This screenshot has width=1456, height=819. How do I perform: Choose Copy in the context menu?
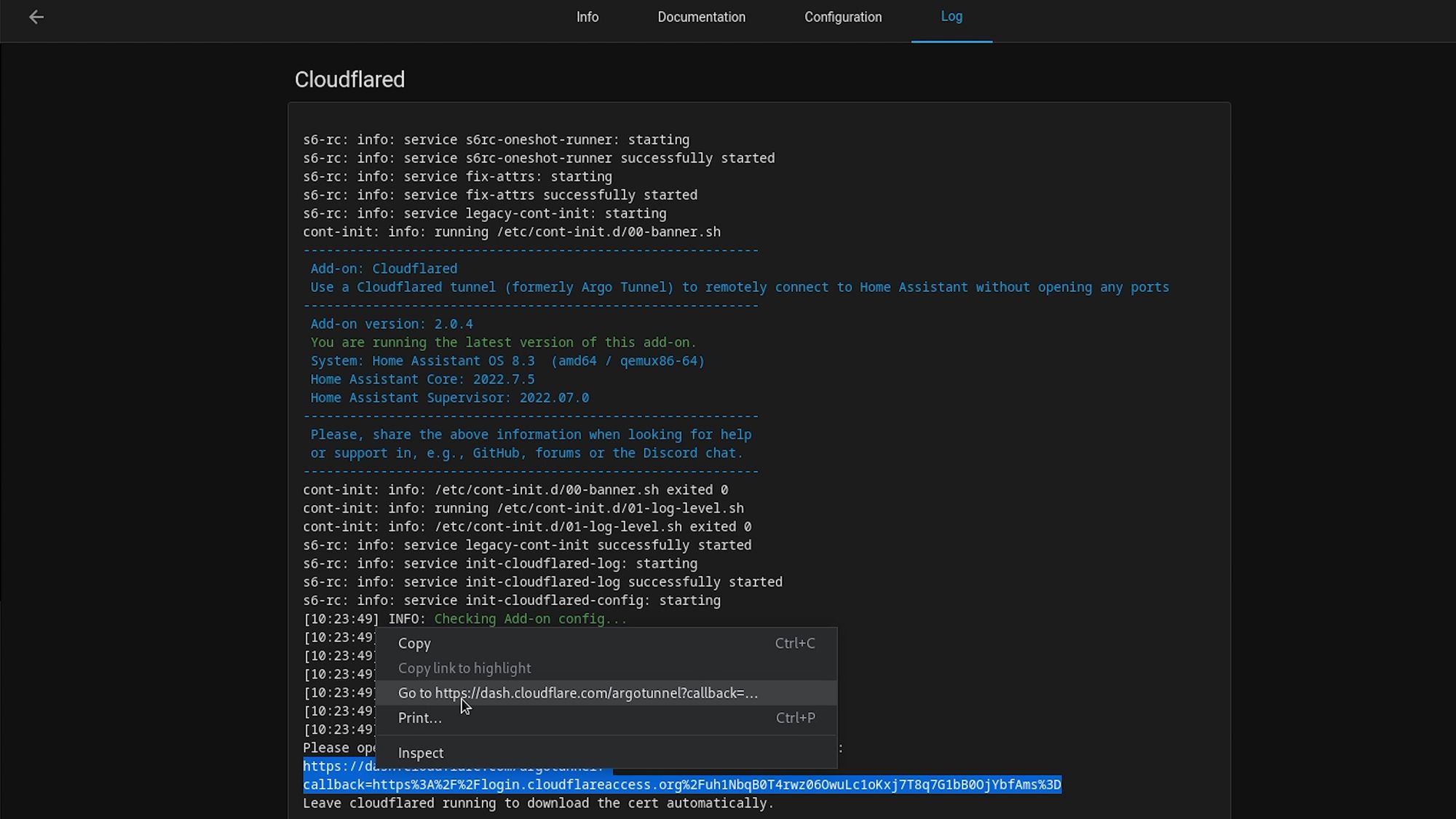click(x=606, y=644)
